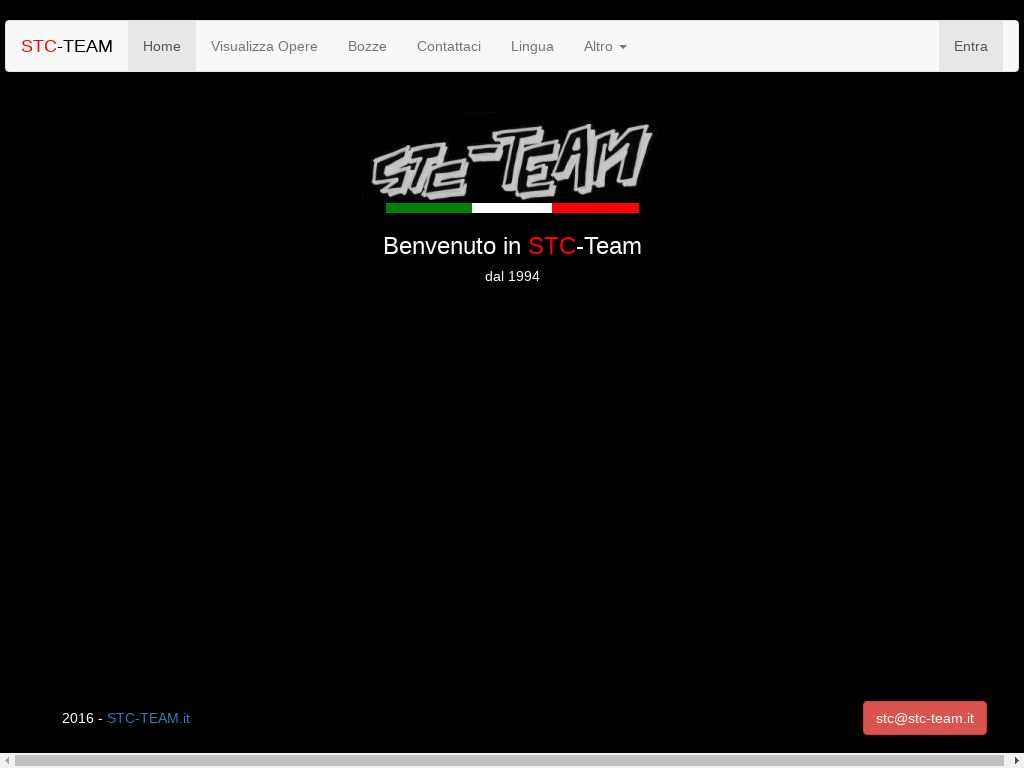This screenshot has height=768, width=1024.
Task: Click the horizontal scrollbar left arrow
Action: click(x=7, y=761)
